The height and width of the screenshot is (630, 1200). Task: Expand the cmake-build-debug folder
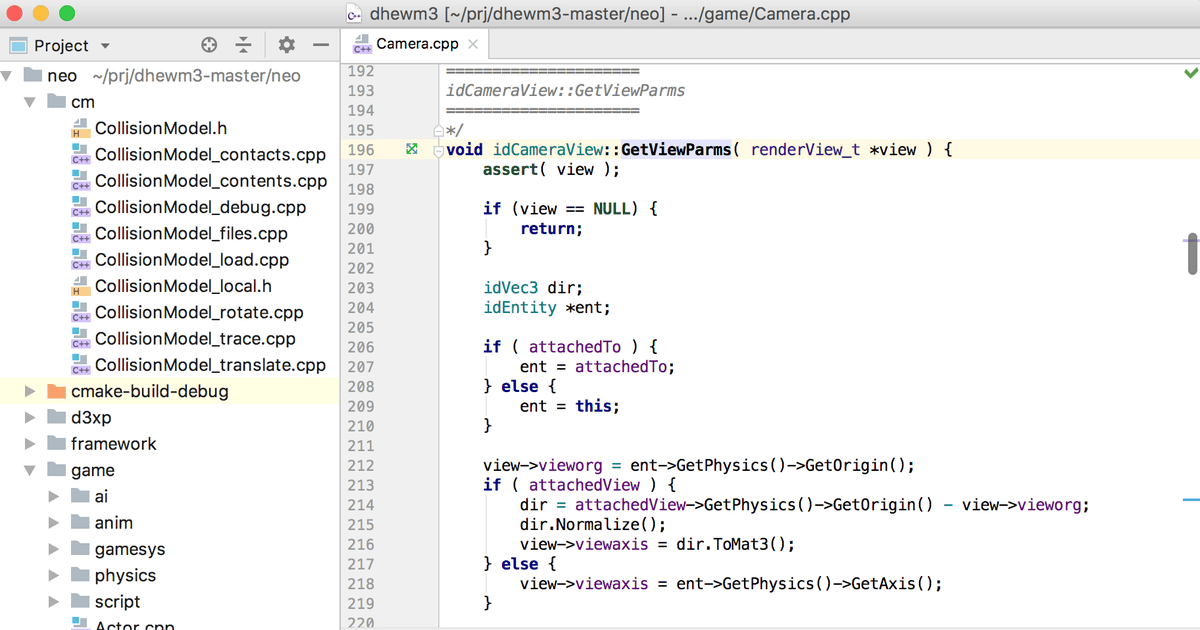pyautogui.click(x=30, y=391)
